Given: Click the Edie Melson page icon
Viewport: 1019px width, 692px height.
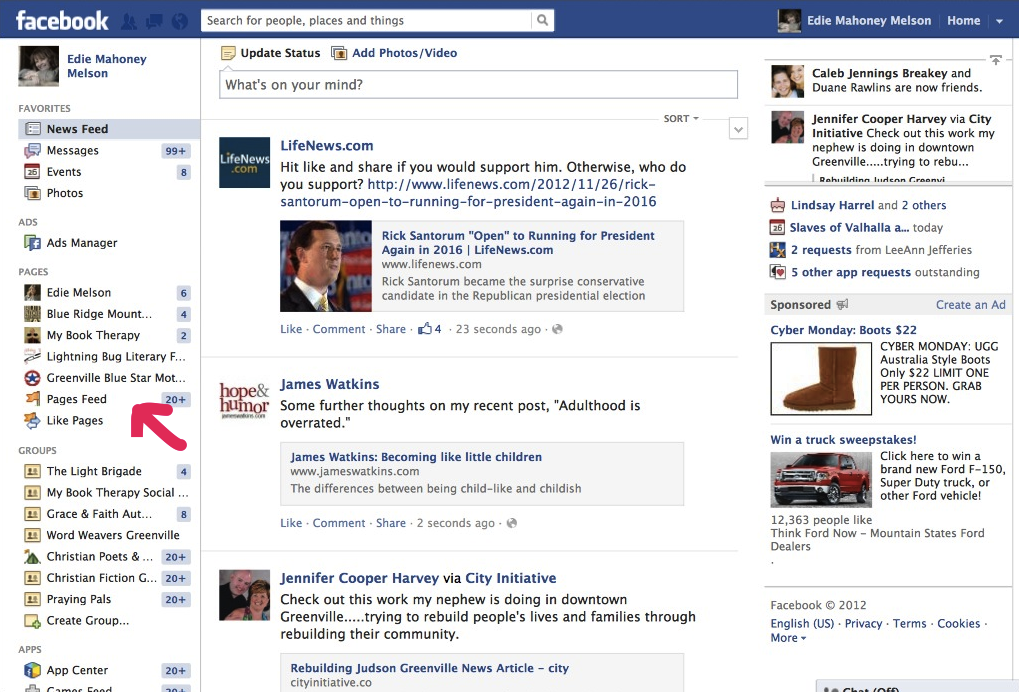Looking at the screenshot, I should [x=32, y=292].
